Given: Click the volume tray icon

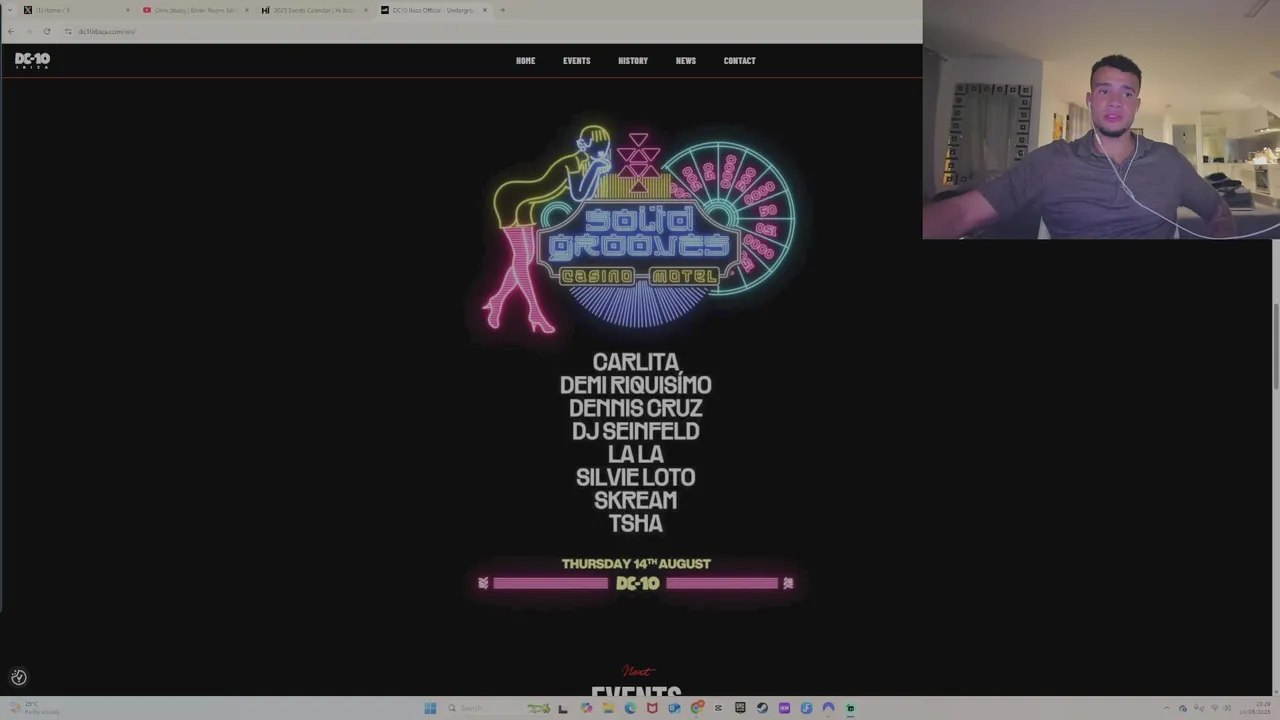Looking at the screenshot, I should pyautogui.click(x=1227, y=708).
